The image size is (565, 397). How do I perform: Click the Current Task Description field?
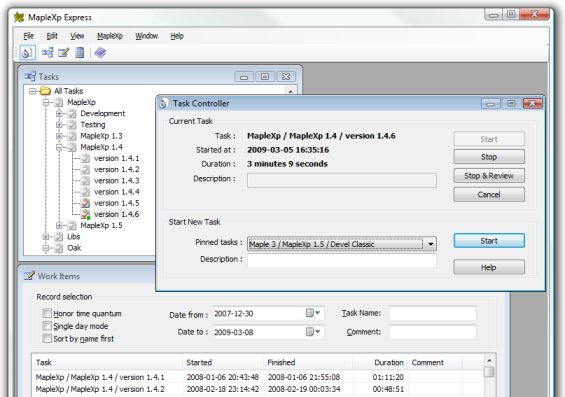[342, 180]
